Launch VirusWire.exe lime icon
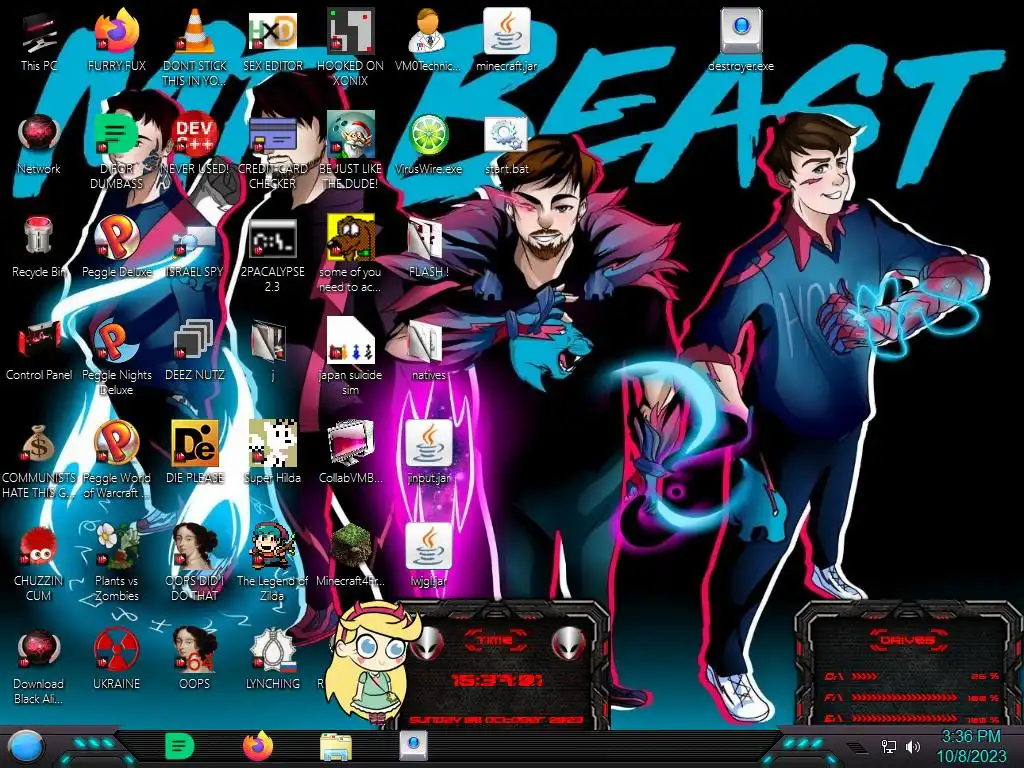The width and height of the screenshot is (1024, 768). [428, 144]
